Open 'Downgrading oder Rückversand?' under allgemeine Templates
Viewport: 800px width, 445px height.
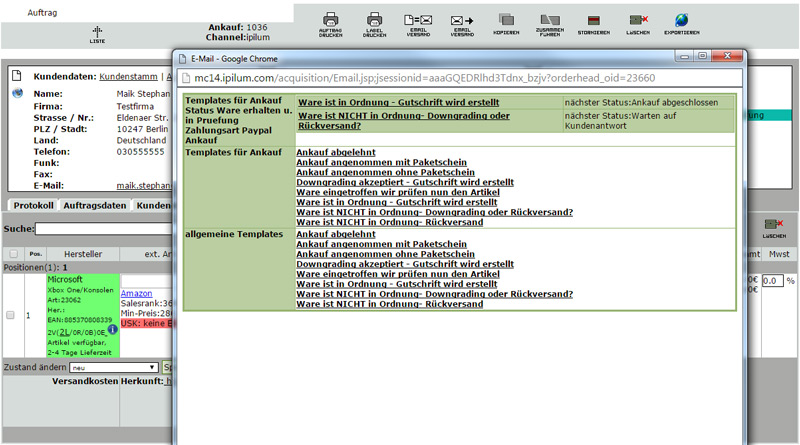tap(435, 294)
